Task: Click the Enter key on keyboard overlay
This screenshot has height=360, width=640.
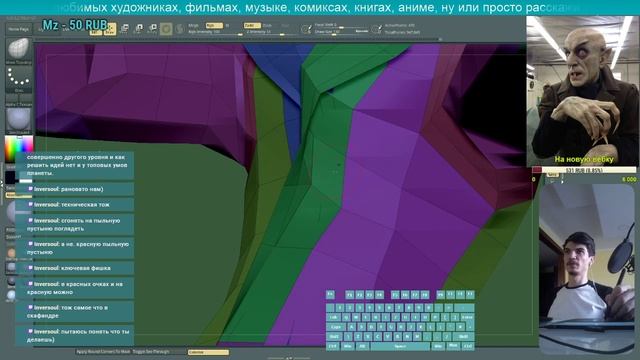Action: click(467, 317)
